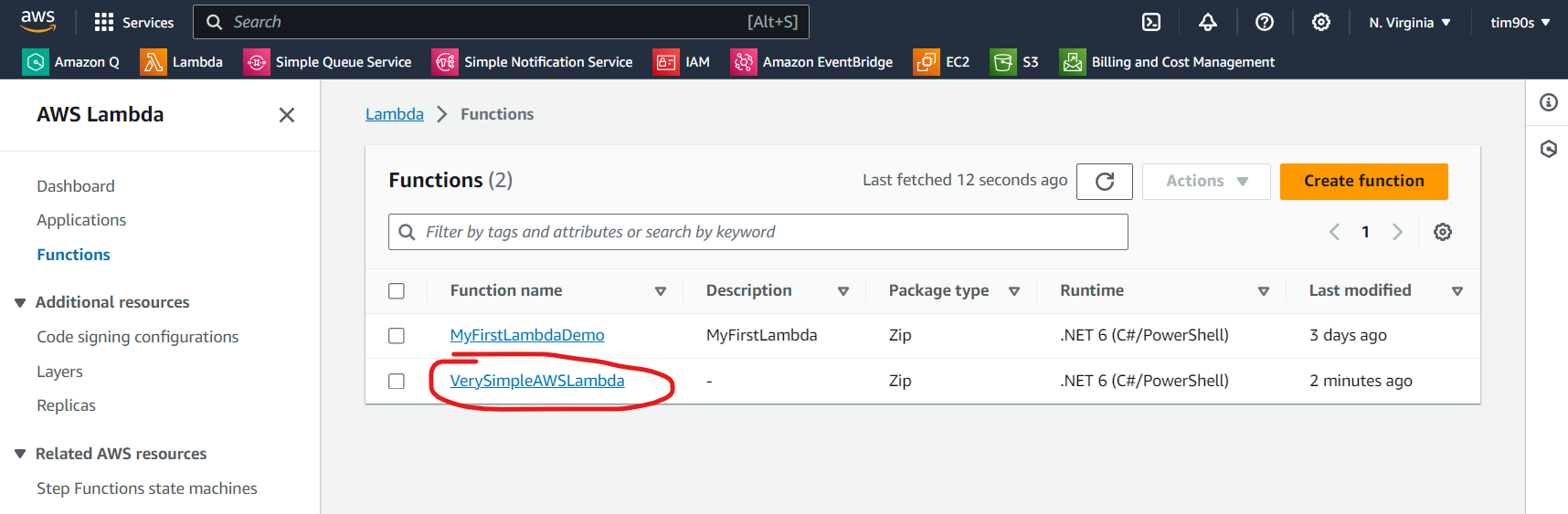
Task: Refresh the functions list
Action: coord(1105,182)
